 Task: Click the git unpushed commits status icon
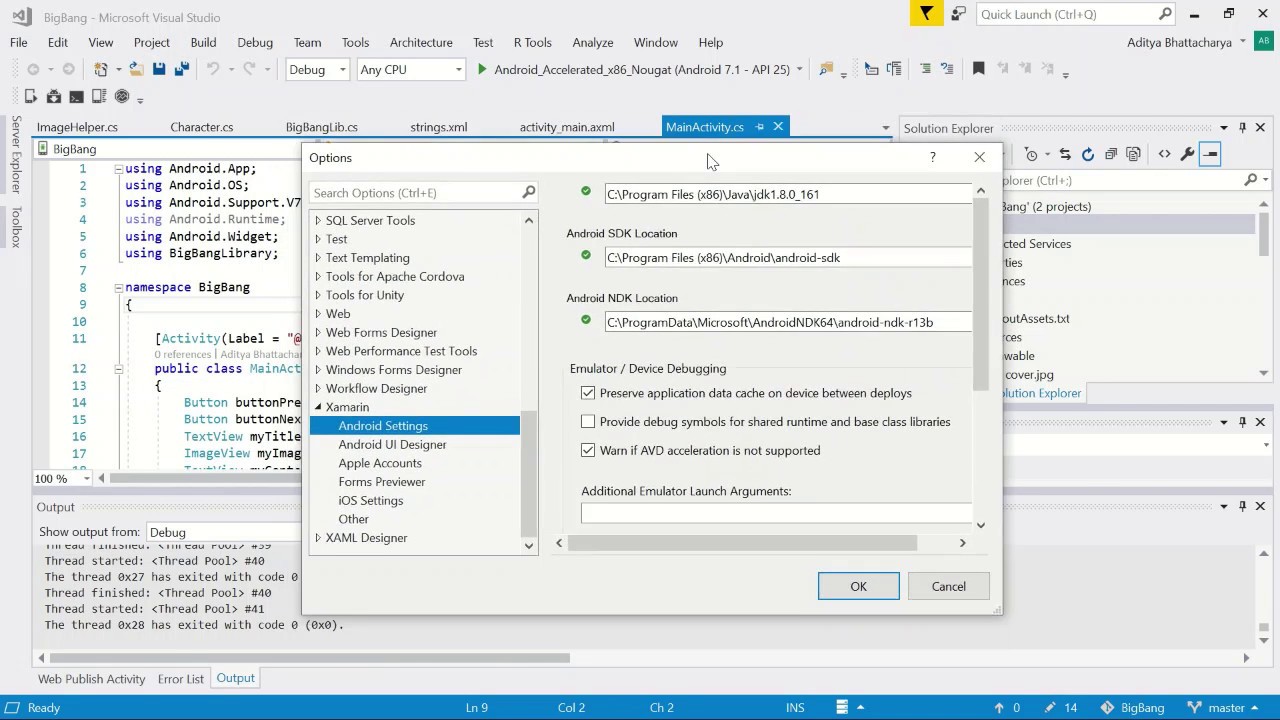click(x=1007, y=707)
